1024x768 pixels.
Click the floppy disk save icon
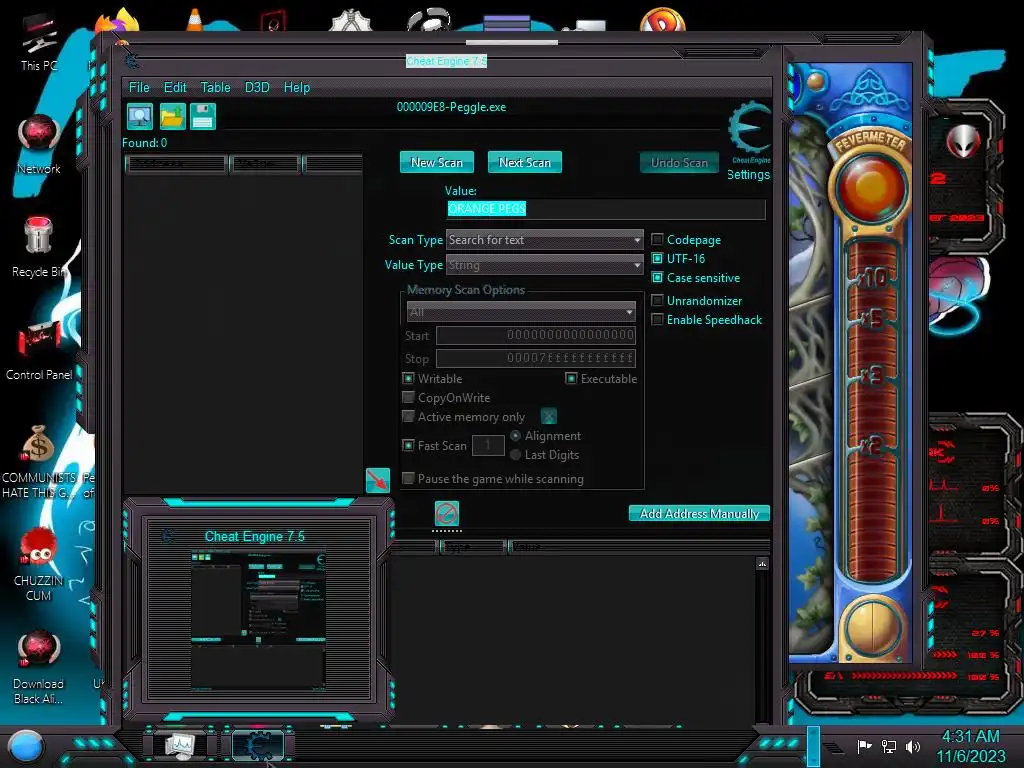[203, 117]
